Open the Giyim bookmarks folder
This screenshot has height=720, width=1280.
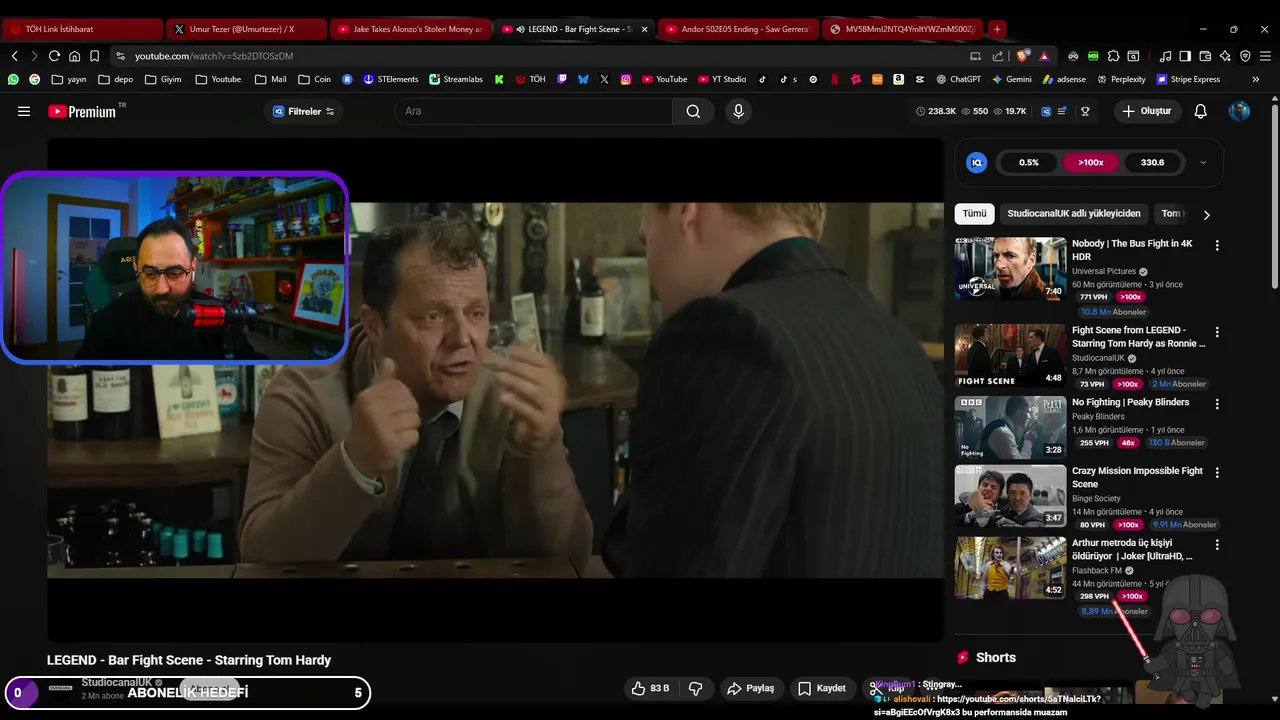point(164,79)
